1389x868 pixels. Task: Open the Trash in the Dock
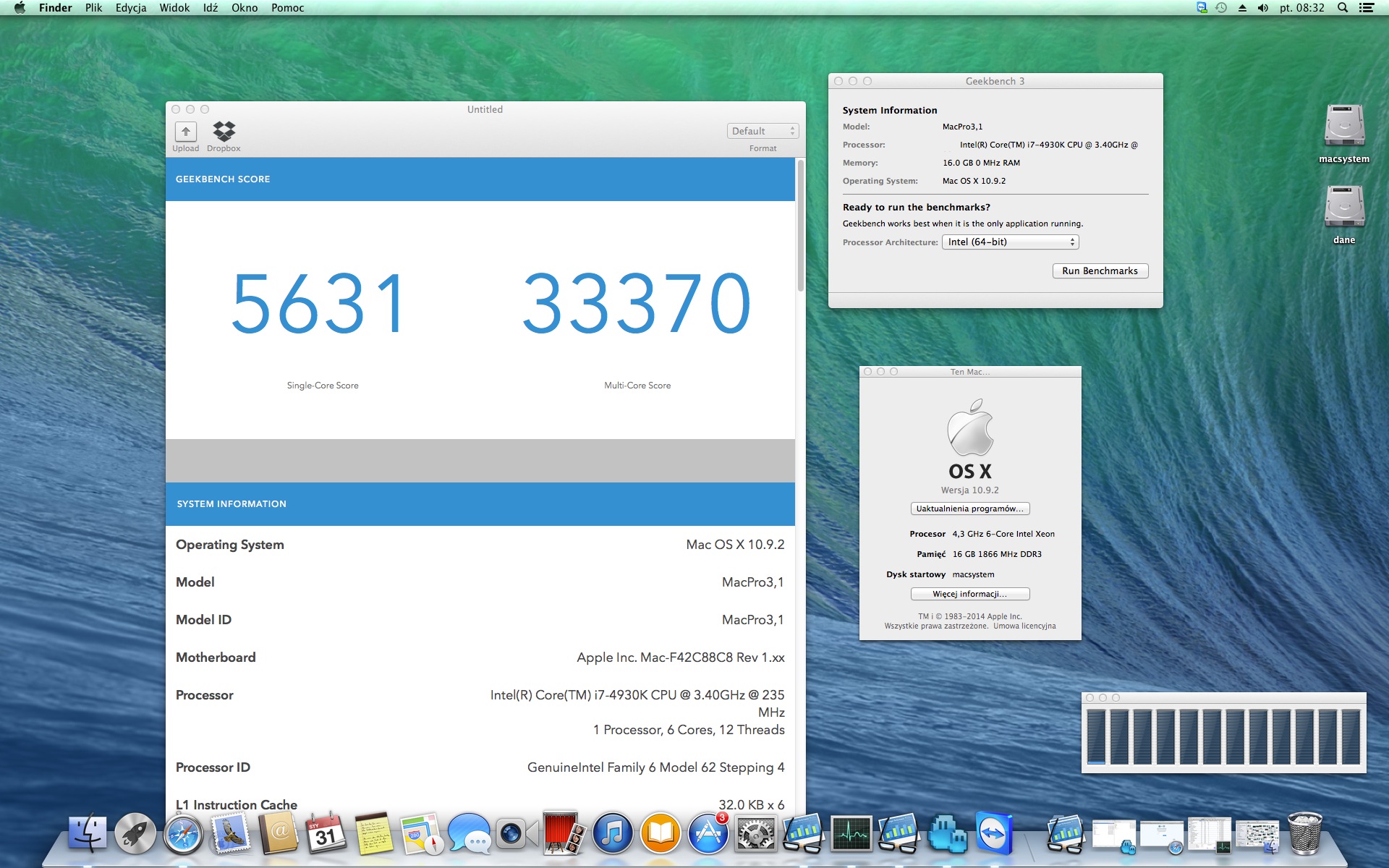point(1304,833)
